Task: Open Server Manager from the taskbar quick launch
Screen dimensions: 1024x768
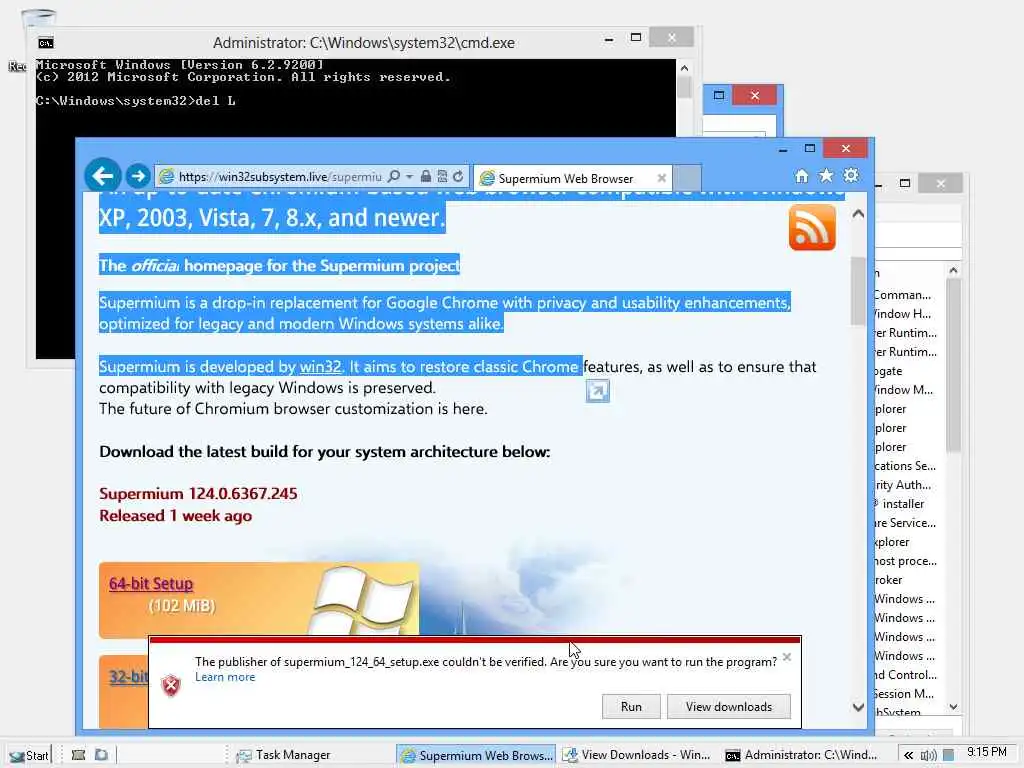Action: 78,755
